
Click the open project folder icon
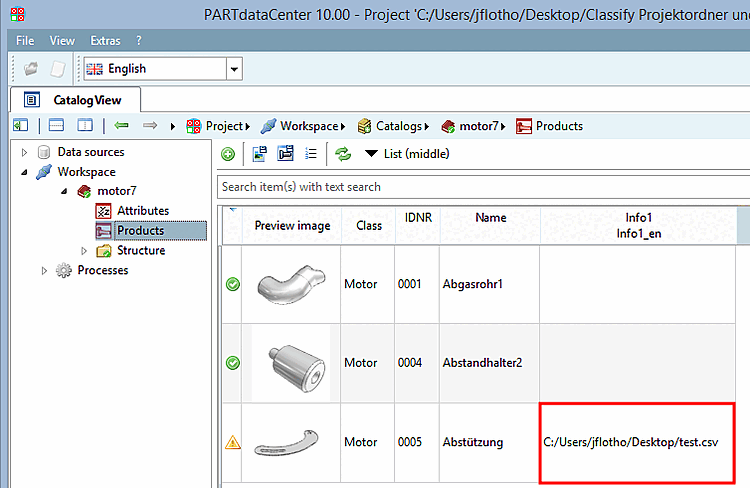pyautogui.click(x=31, y=69)
